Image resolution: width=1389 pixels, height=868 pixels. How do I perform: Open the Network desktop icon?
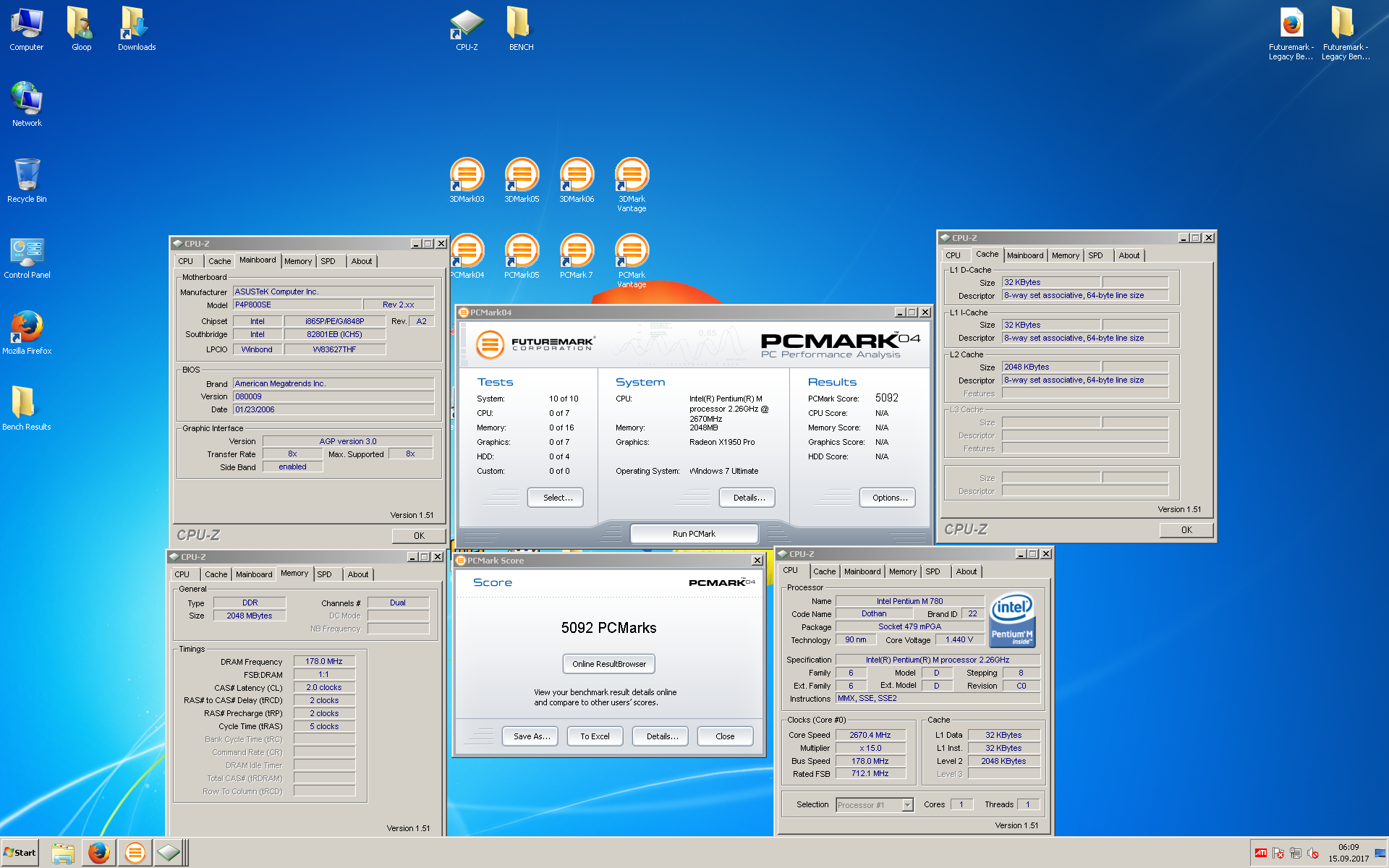pos(27,104)
